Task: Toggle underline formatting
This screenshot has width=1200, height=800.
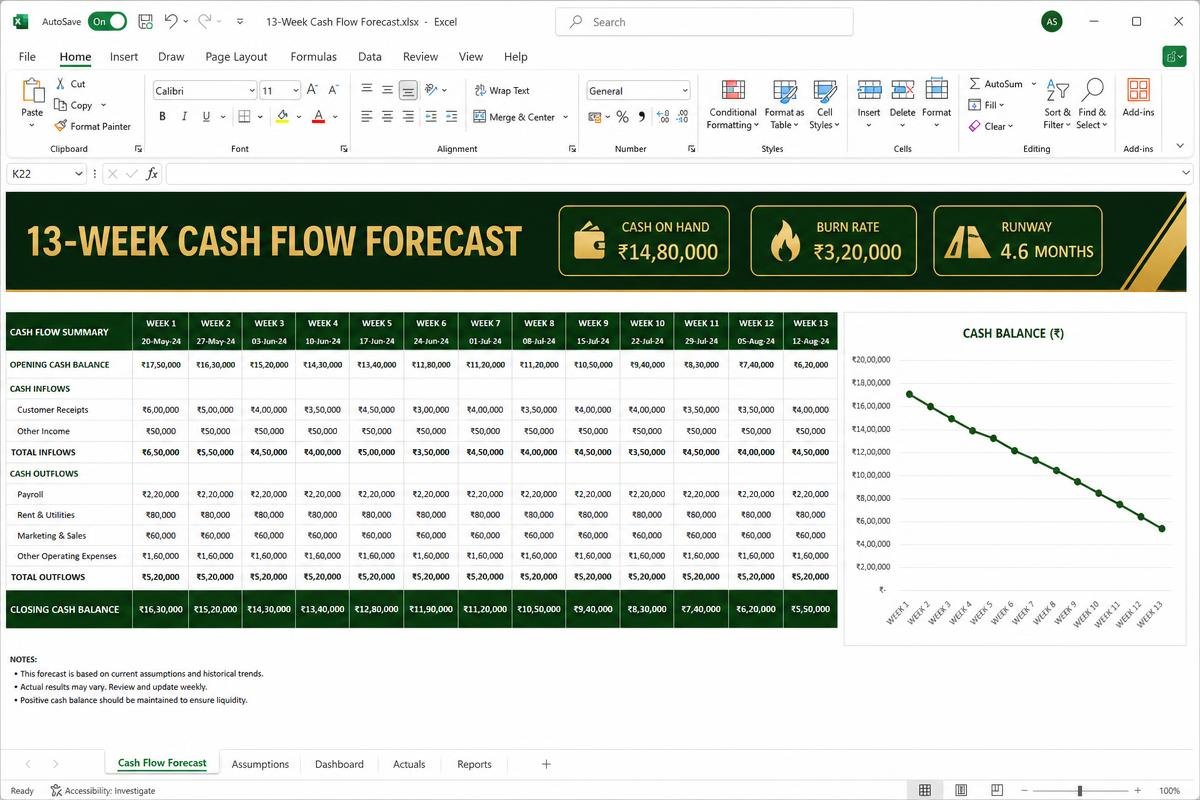Action: tap(207, 117)
